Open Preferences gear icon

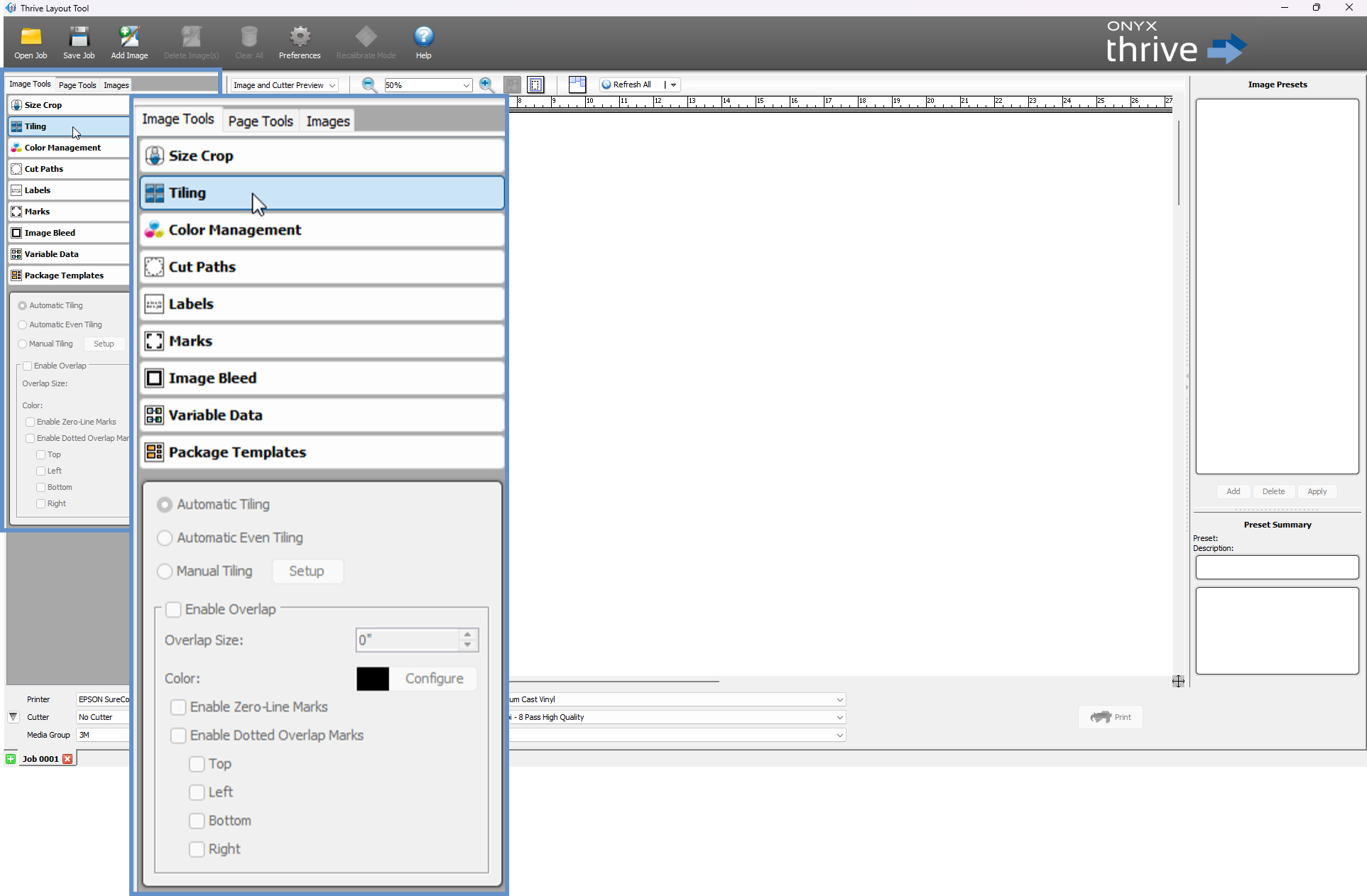pos(300,37)
